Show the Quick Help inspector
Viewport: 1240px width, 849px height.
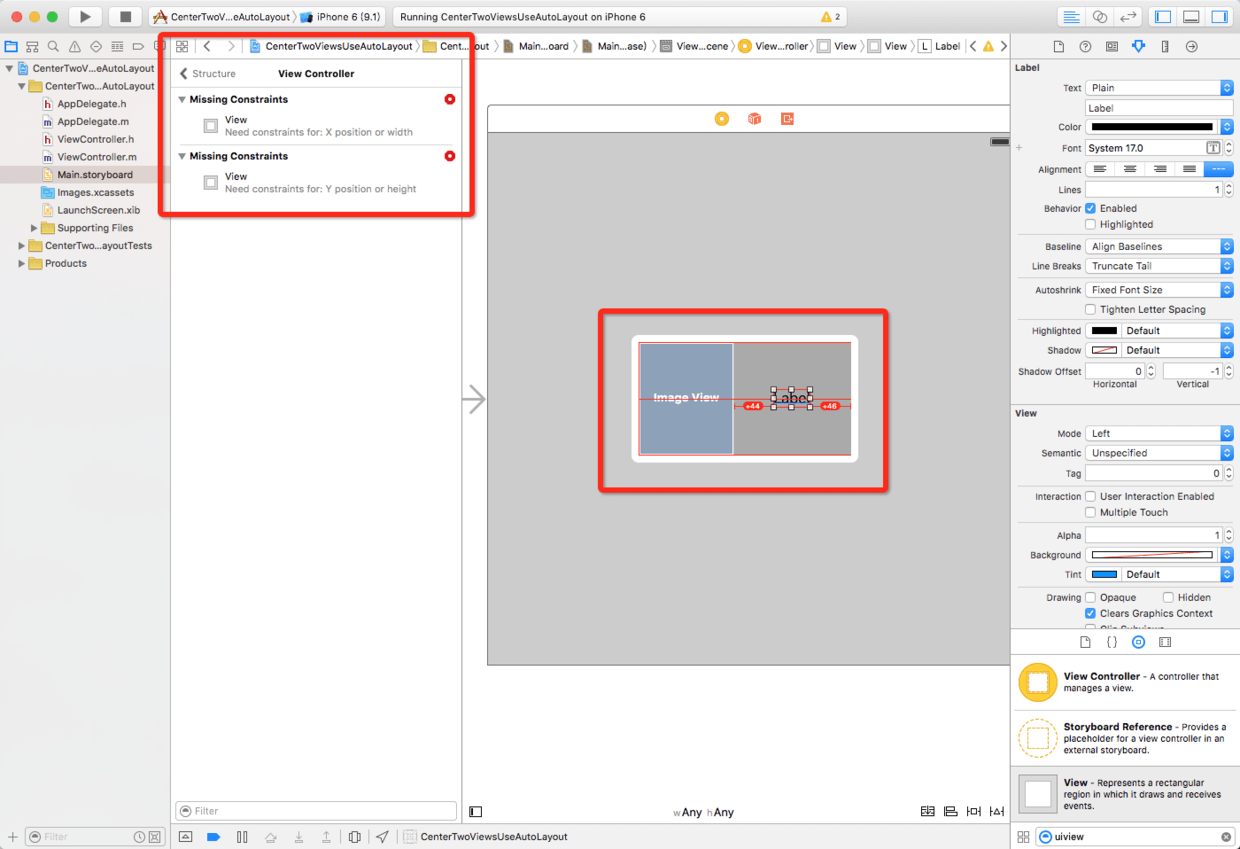click(x=1085, y=47)
